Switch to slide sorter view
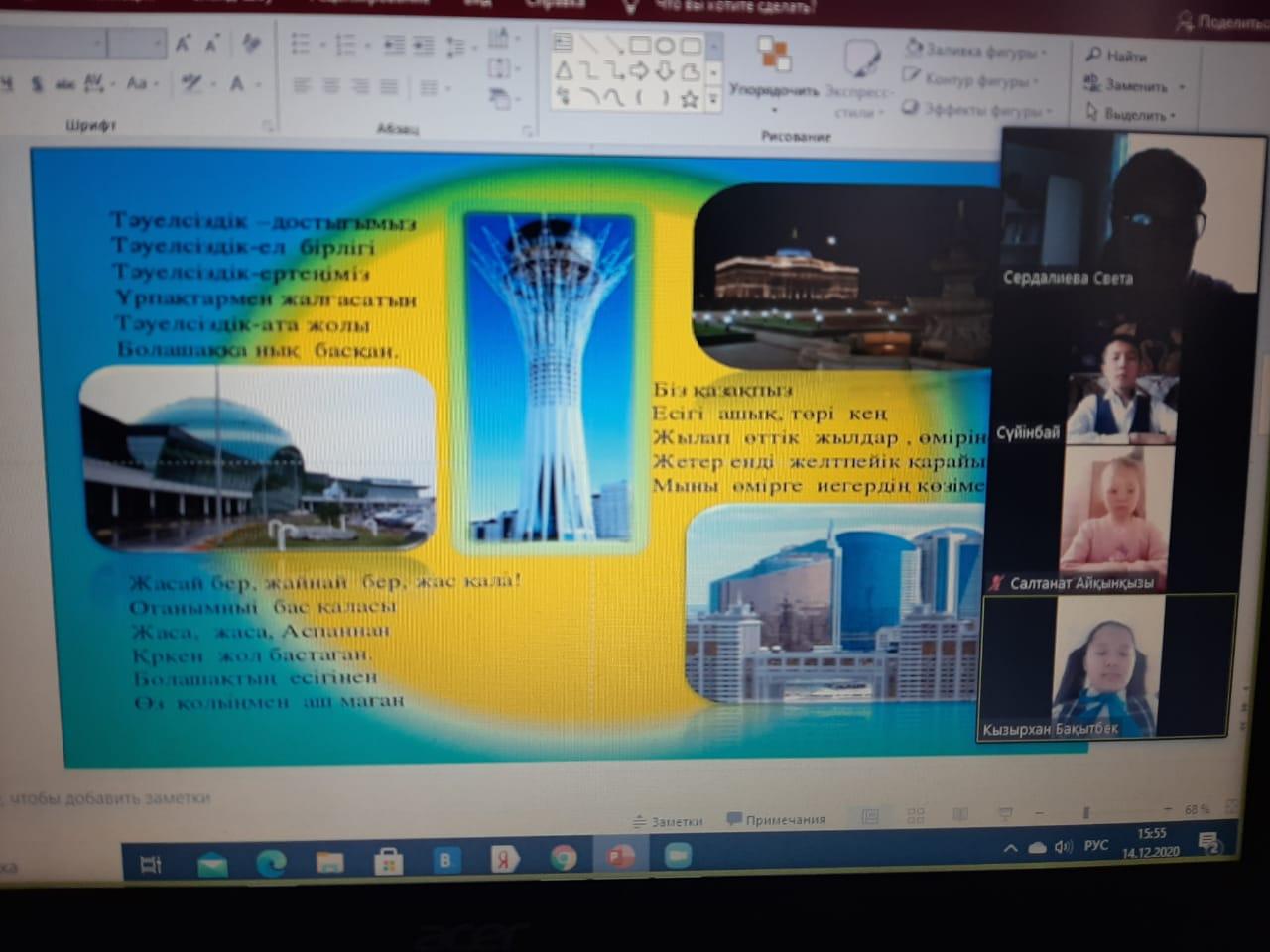Viewport: 1270px width, 952px height. pos(915,815)
